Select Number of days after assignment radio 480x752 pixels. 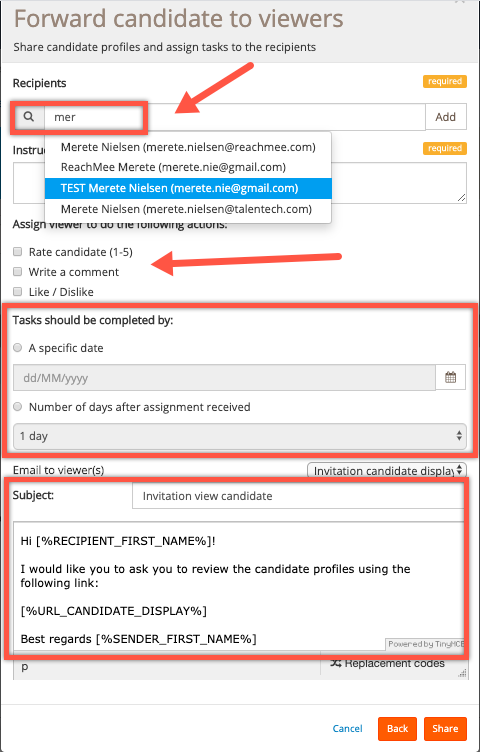pyautogui.click(x=18, y=407)
